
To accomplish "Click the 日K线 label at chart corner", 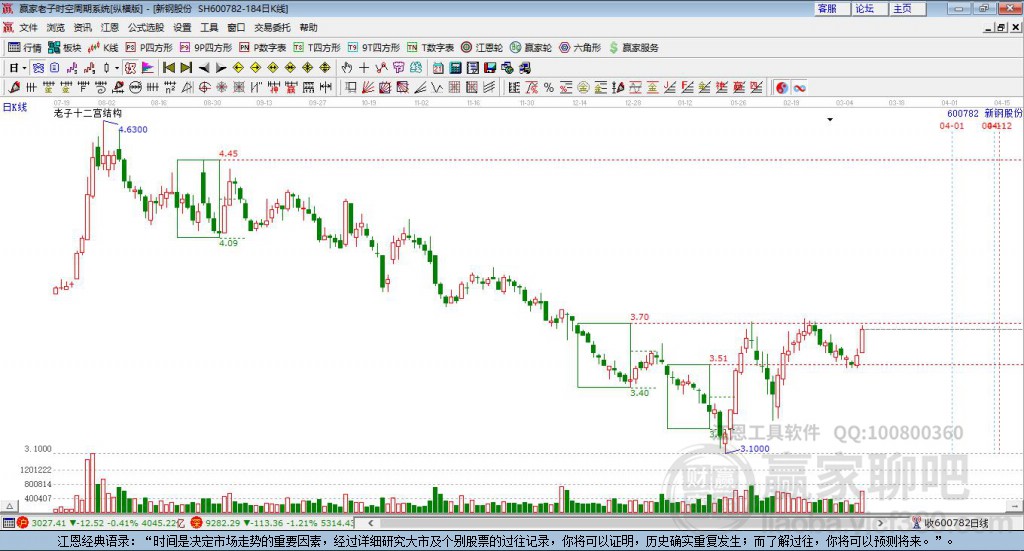I will [x=15, y=107].
